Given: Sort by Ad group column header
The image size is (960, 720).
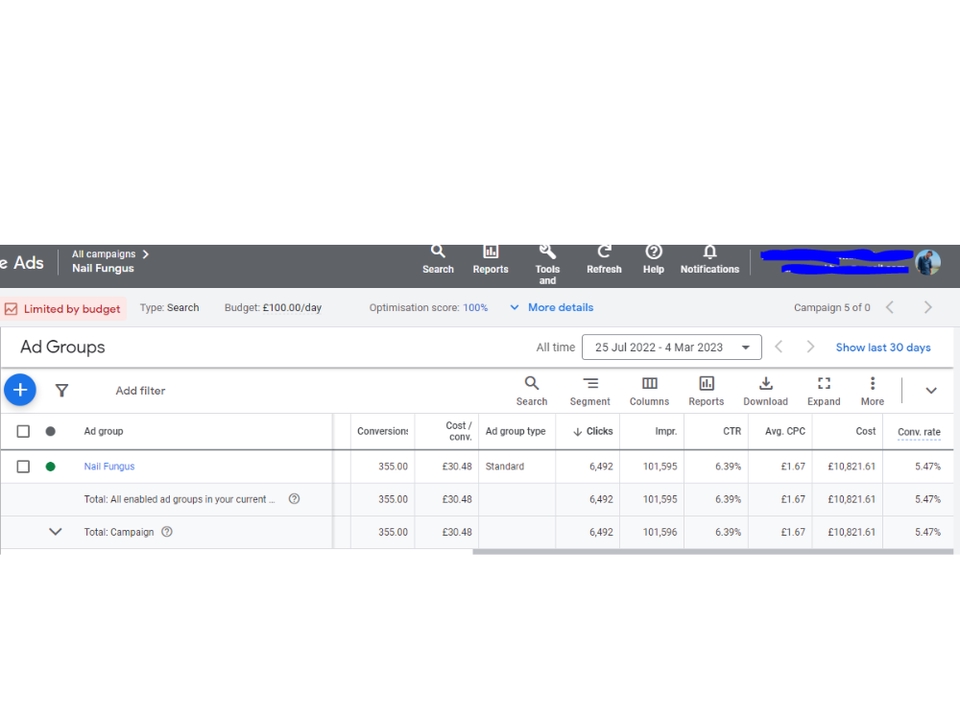Looking at the screenshot, I should coord(103,431).
